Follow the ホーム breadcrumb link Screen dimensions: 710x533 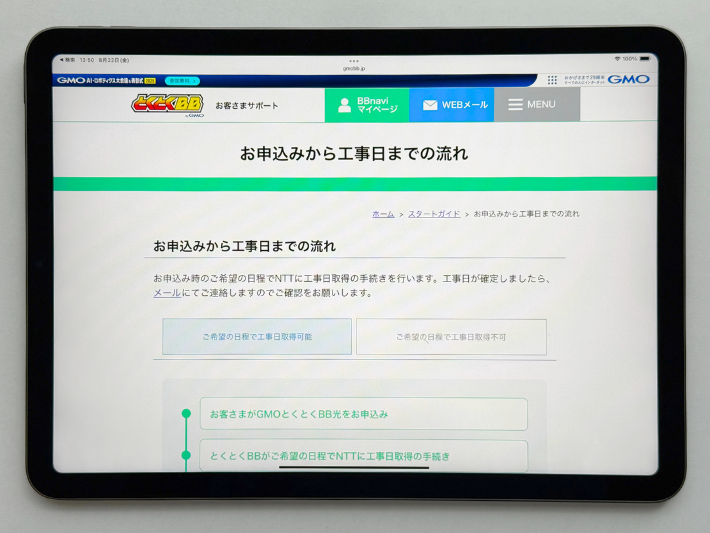coord(383,214)
